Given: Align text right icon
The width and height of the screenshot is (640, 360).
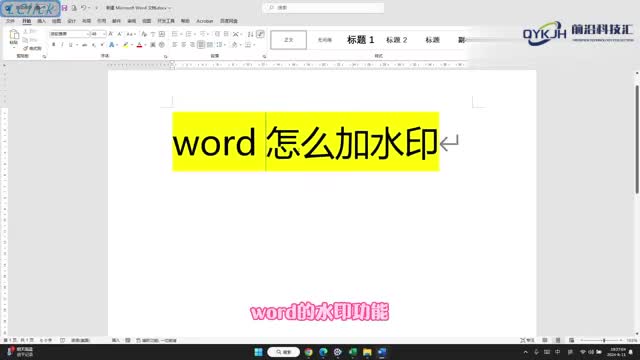Looking at the screenshot, I should 192,45.
